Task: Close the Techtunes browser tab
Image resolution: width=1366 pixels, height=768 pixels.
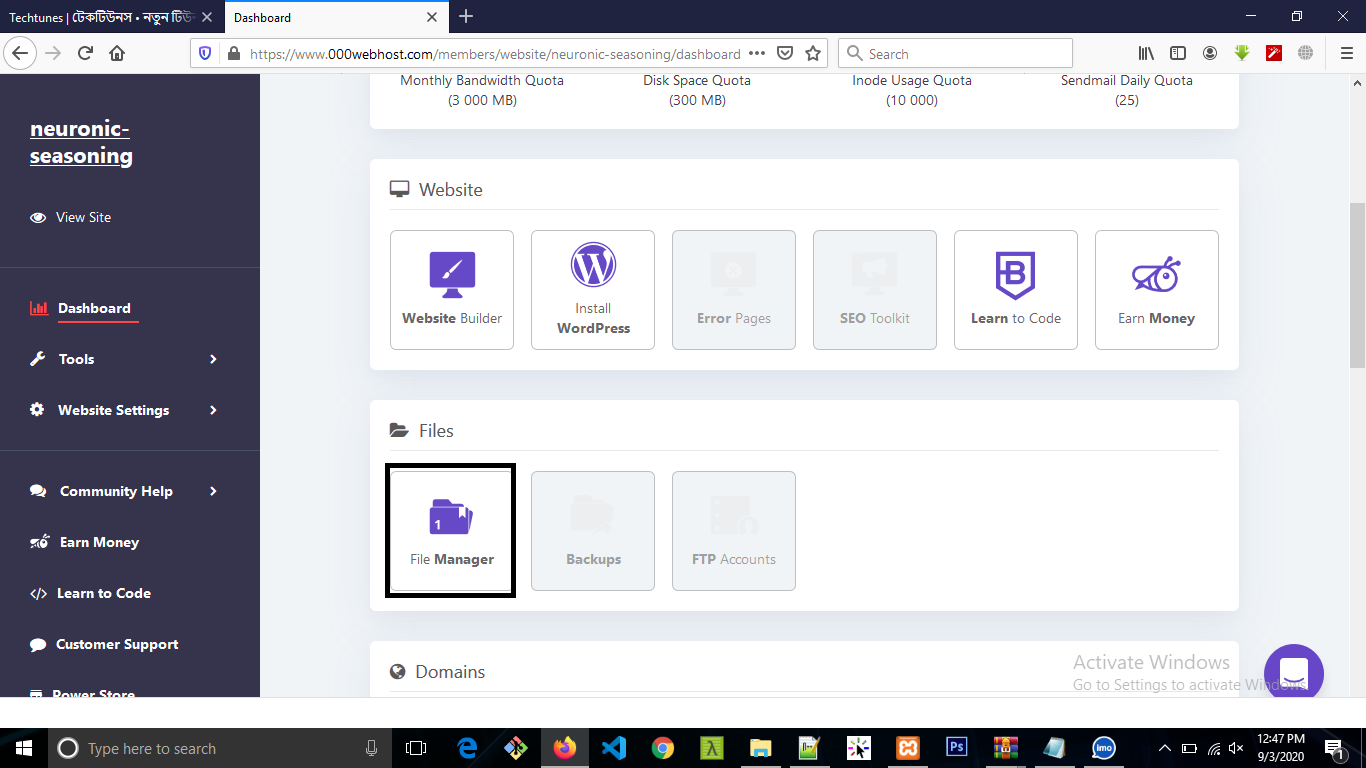Action: pyautogui.click(x=208, y=17)
